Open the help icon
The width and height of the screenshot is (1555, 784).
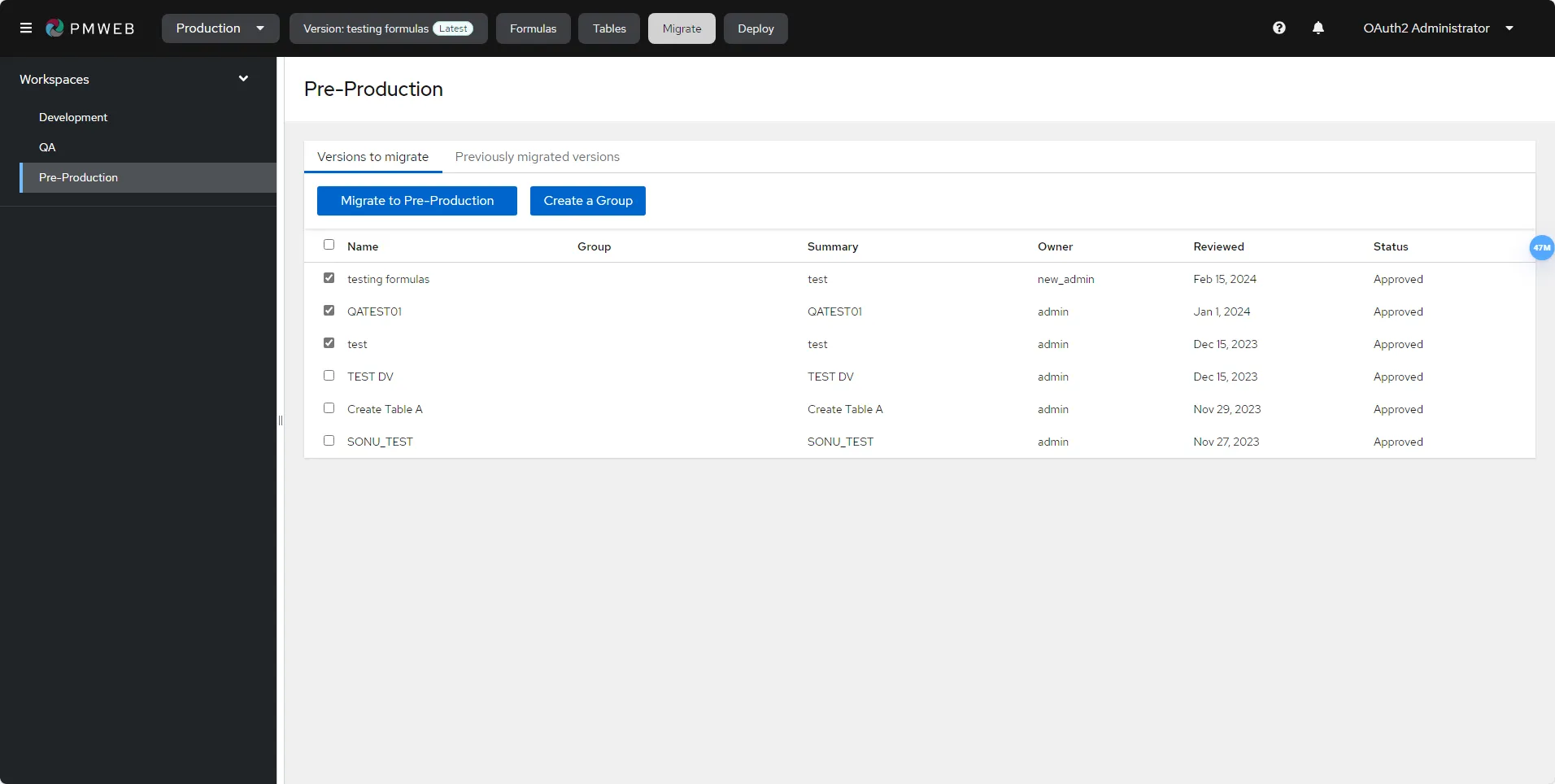click(x=1279, y=27)
